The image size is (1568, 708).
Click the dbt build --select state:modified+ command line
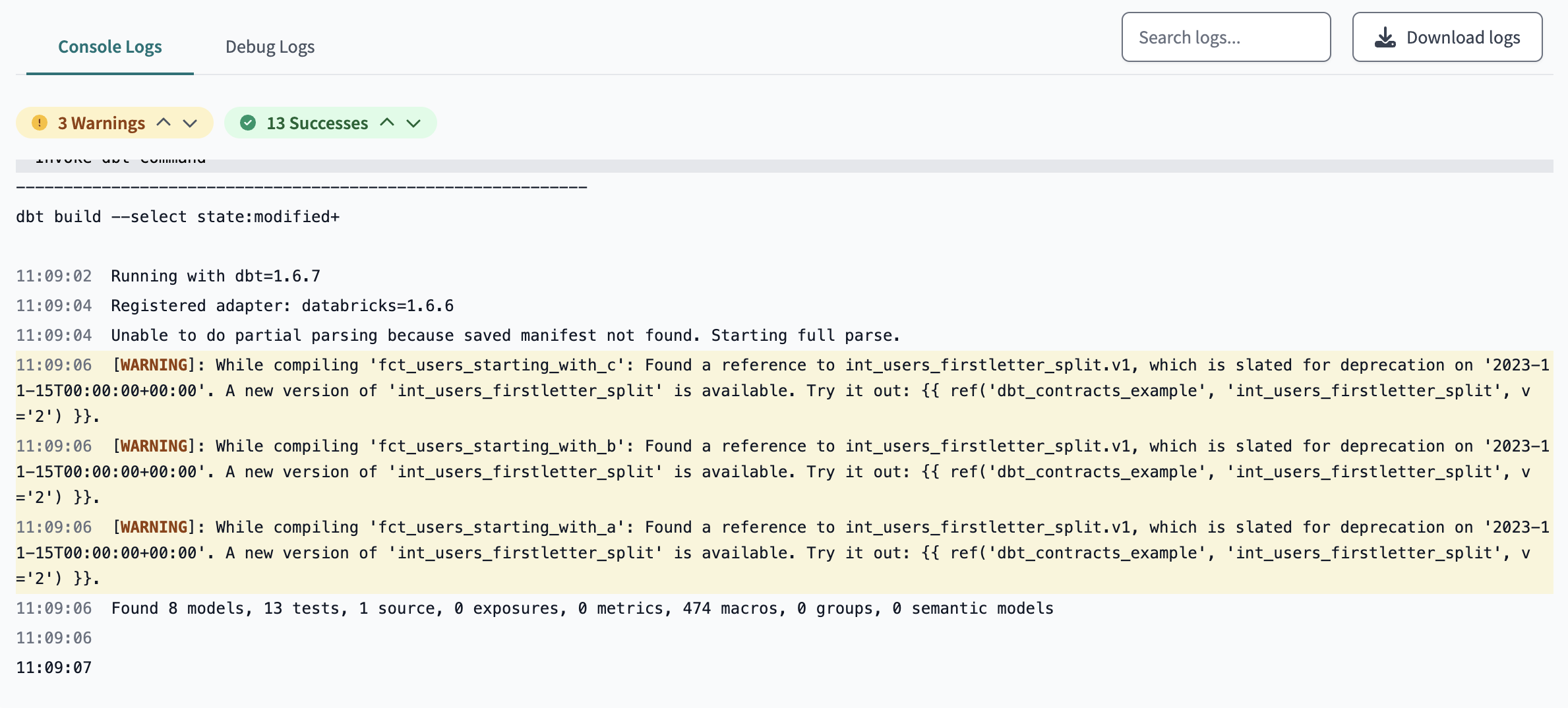[177, 217]
